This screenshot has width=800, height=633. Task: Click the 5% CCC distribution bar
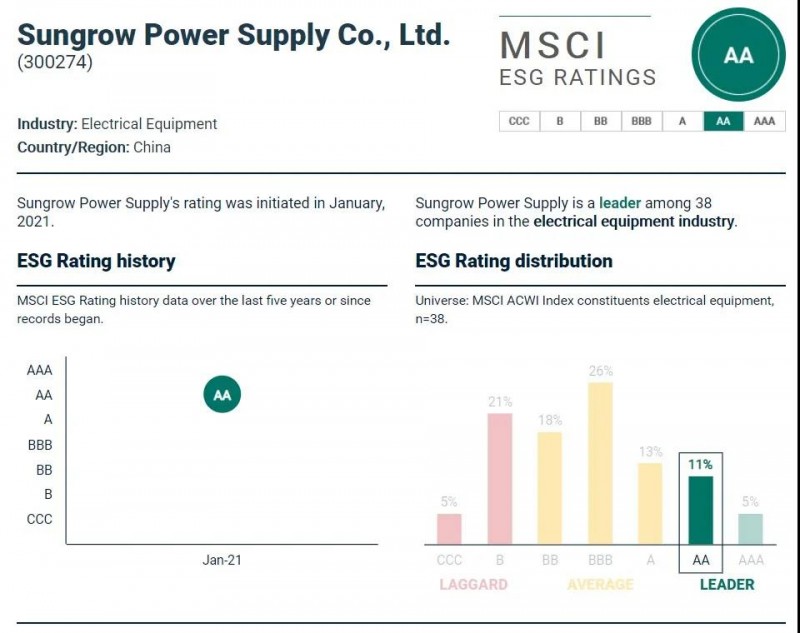point(450,528)
